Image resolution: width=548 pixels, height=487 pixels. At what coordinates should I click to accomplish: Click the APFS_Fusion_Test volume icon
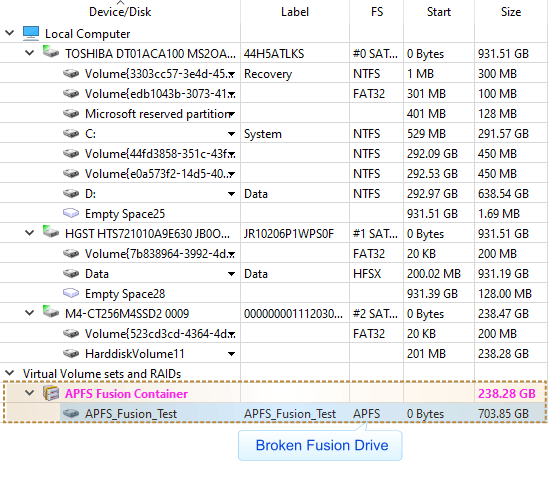click(71, 413)
